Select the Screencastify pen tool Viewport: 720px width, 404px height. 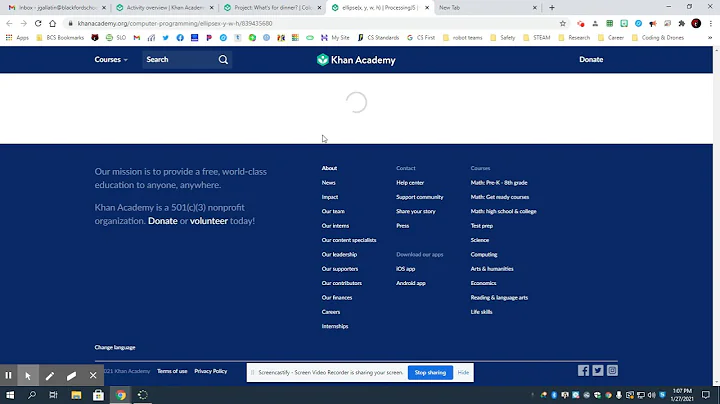(50, 376)
